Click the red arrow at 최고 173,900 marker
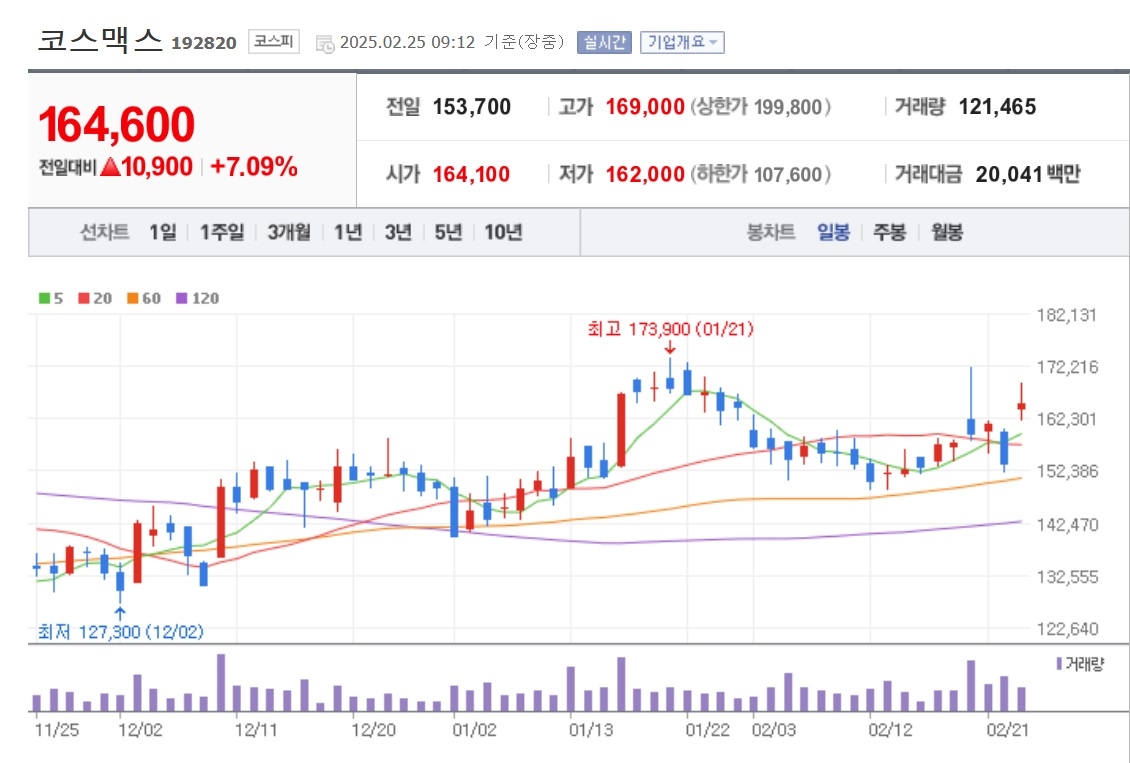Viewport: 1130px width, 763px height. pyautogui.click(x=670, y=348)
